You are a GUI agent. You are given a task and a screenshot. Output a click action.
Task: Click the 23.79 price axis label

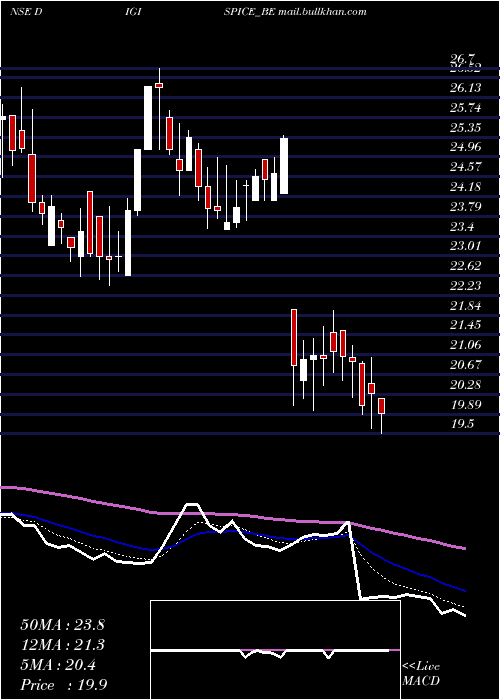[466, 207]
